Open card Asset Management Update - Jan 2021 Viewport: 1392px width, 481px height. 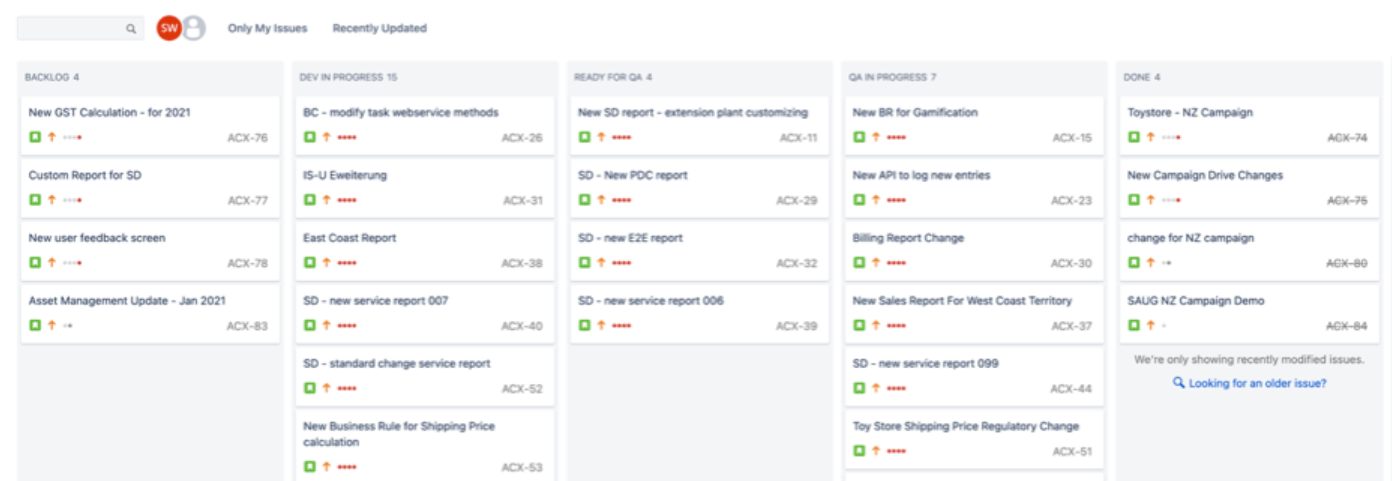150,314
